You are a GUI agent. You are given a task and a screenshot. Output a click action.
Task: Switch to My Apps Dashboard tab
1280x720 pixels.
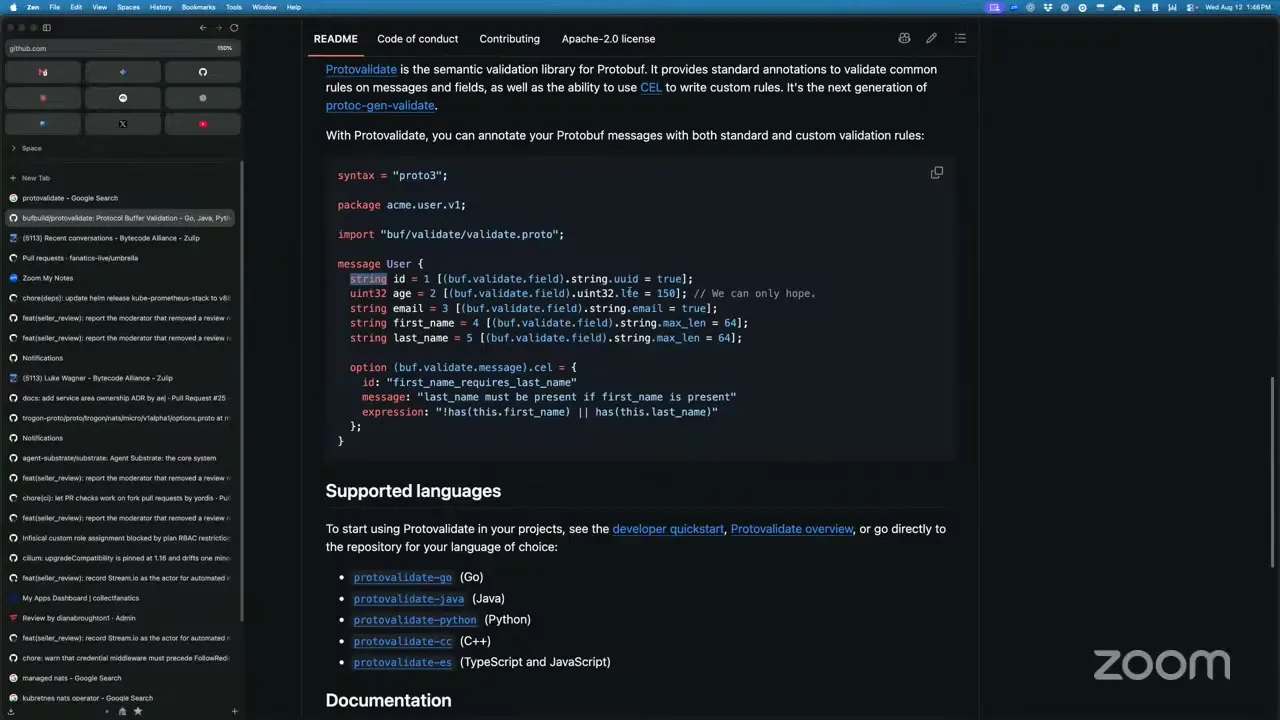point(120,598)
